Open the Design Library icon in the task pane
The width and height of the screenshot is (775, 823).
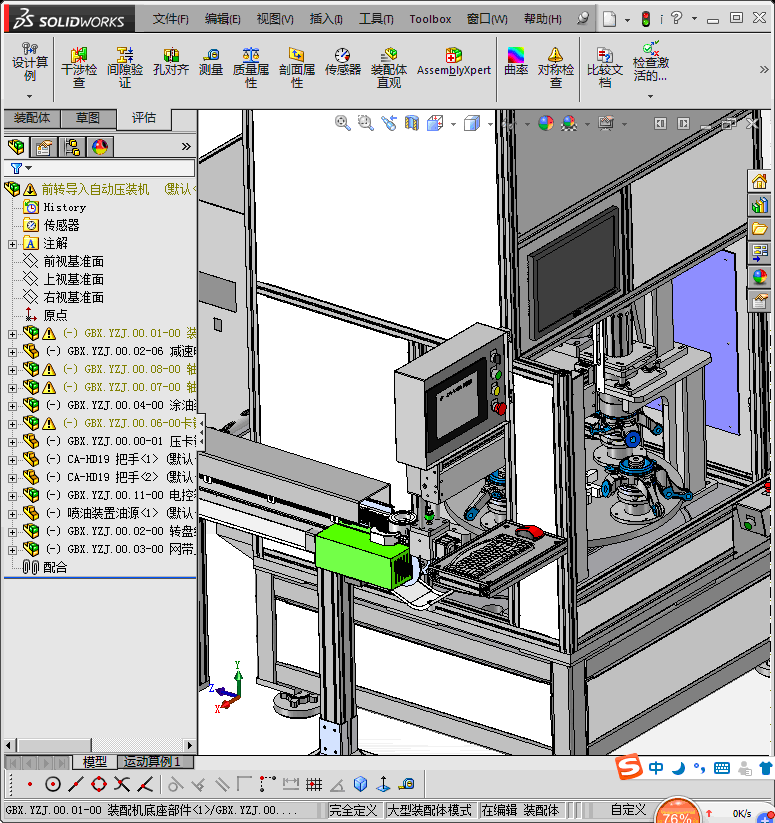coord(759,205)
